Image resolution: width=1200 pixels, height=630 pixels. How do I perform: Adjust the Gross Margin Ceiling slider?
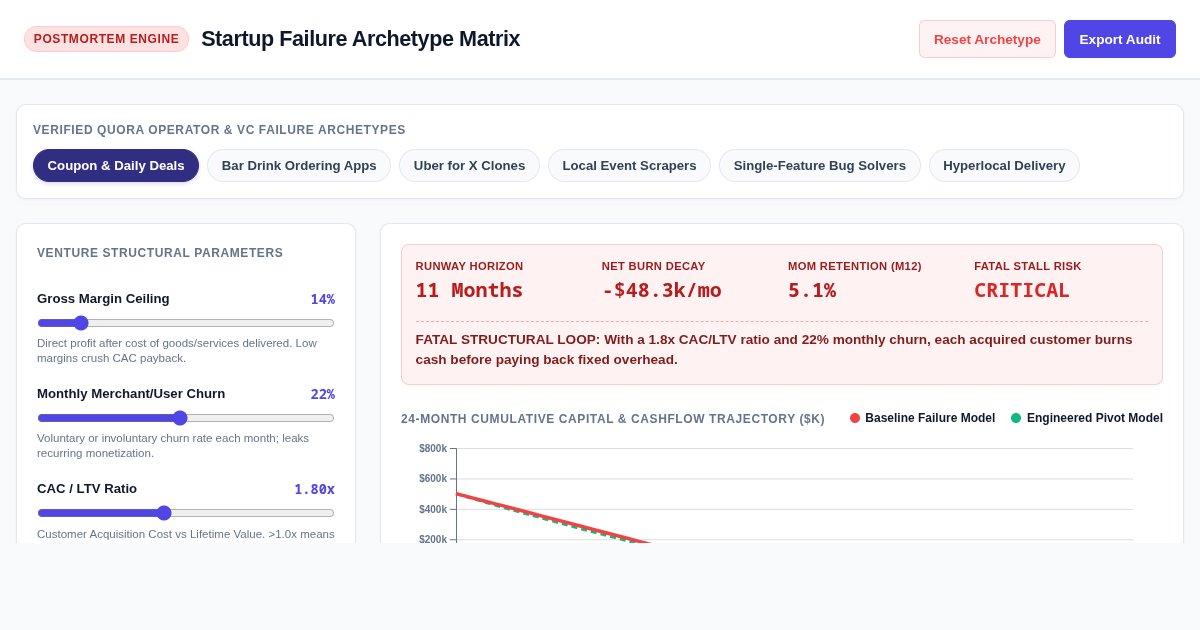click(x=186, y=323)
